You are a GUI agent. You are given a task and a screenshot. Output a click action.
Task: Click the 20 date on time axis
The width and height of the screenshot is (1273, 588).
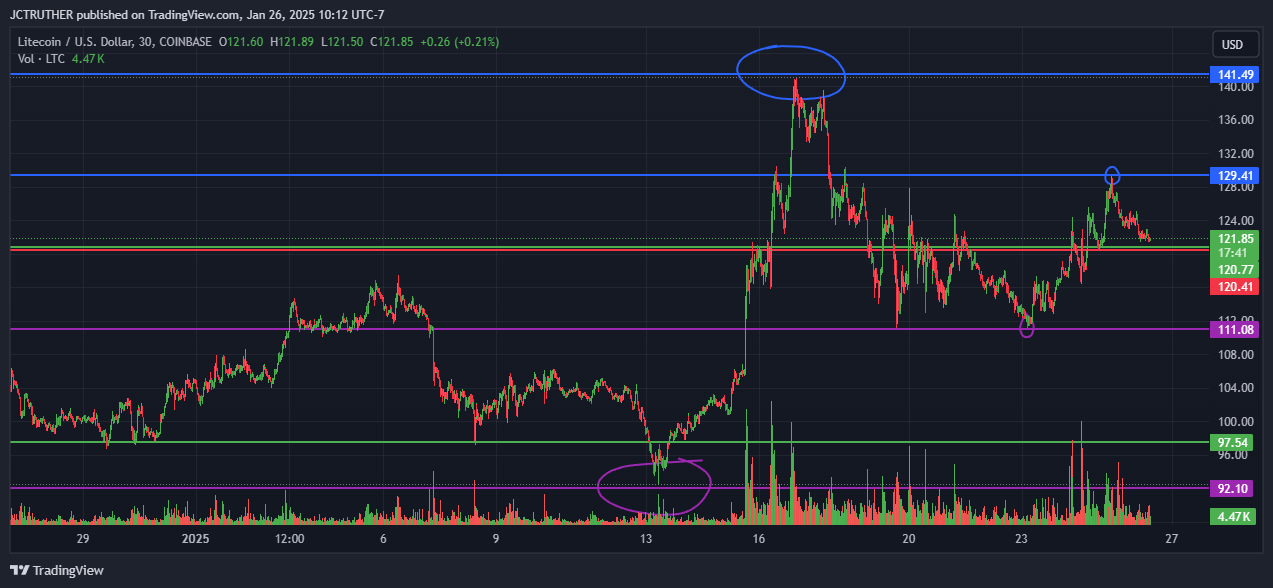tap(909, 539)
